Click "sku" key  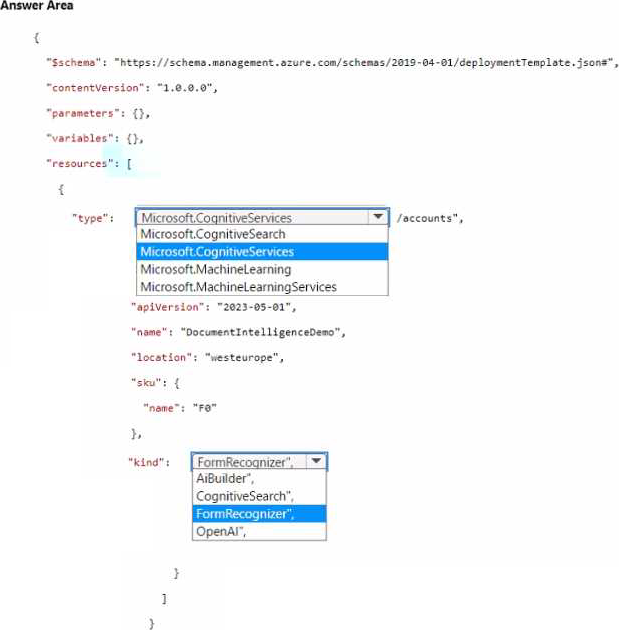click(x=146, y=383)
